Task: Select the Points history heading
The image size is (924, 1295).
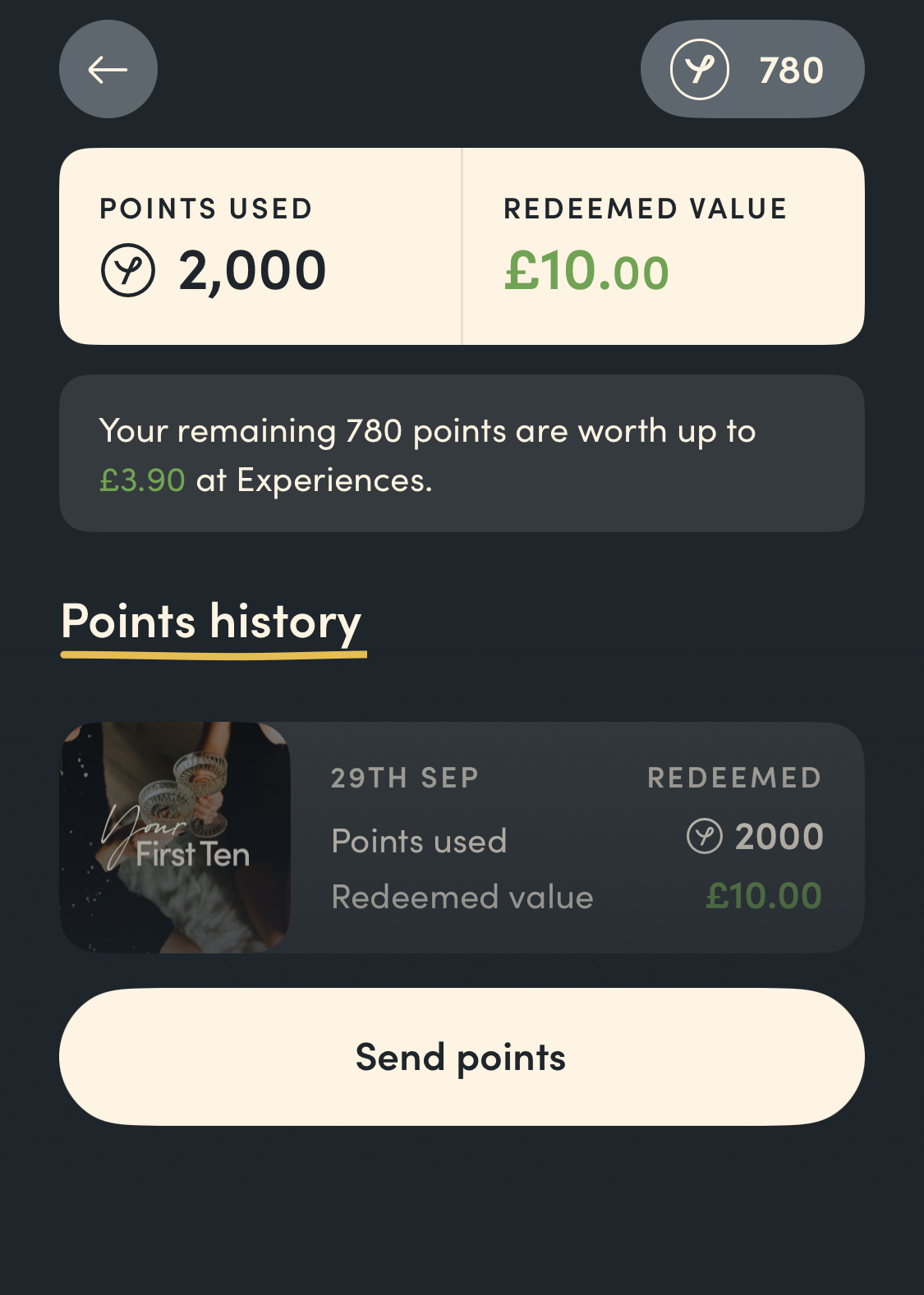Action: [211, 622]
